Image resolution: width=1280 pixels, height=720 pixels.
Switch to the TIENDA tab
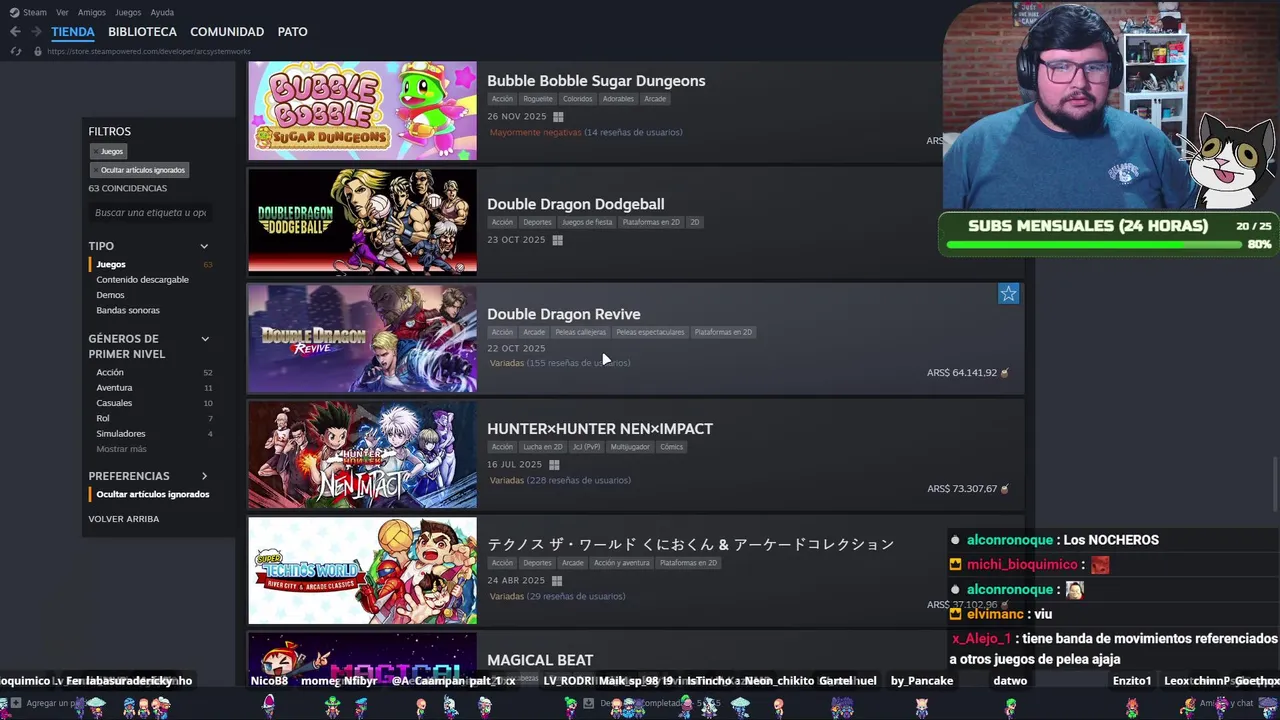[73, 32]
